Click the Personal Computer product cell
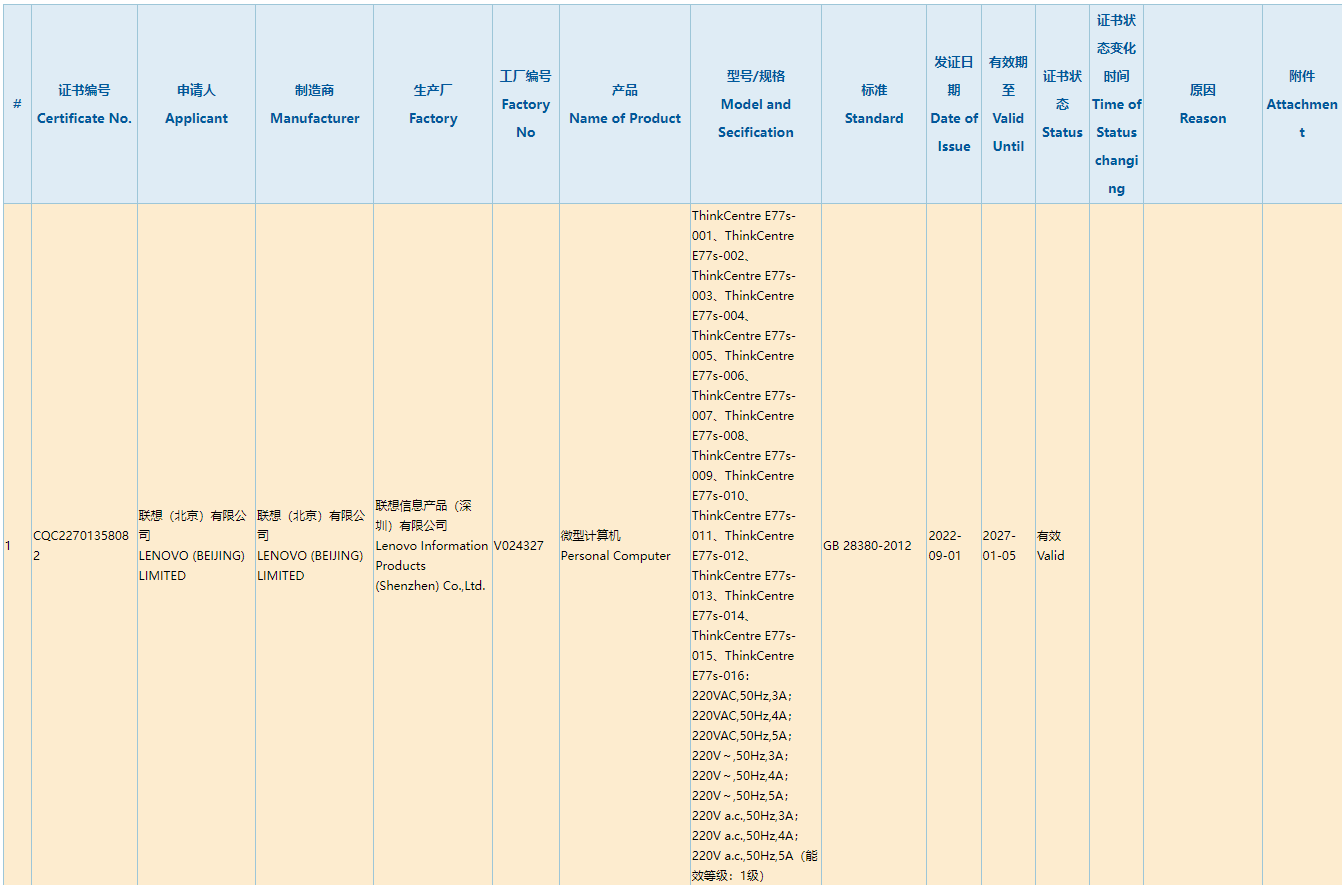 [615, 546]
